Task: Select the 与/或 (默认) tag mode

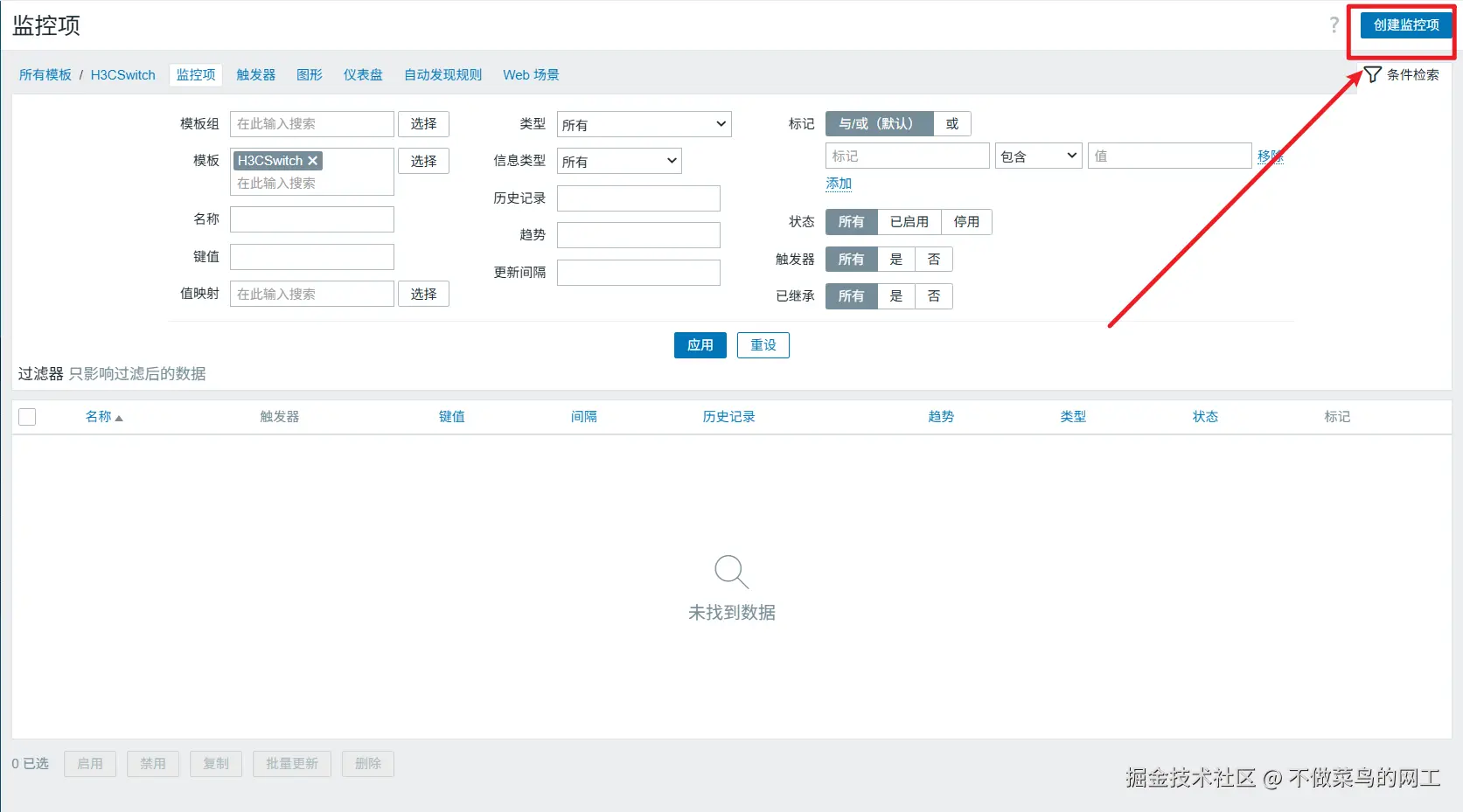Action: [x=879, y=124]
